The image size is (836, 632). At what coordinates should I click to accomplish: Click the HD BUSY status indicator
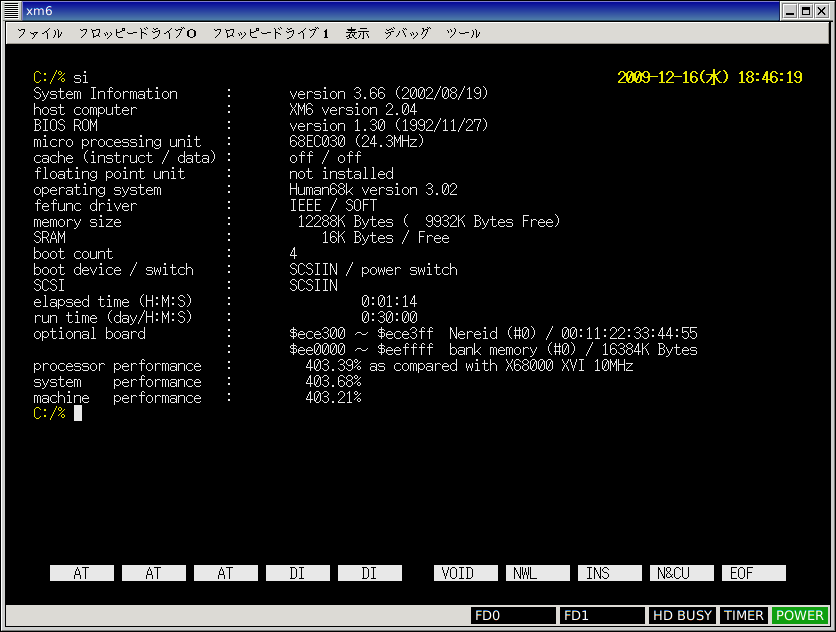682,615
